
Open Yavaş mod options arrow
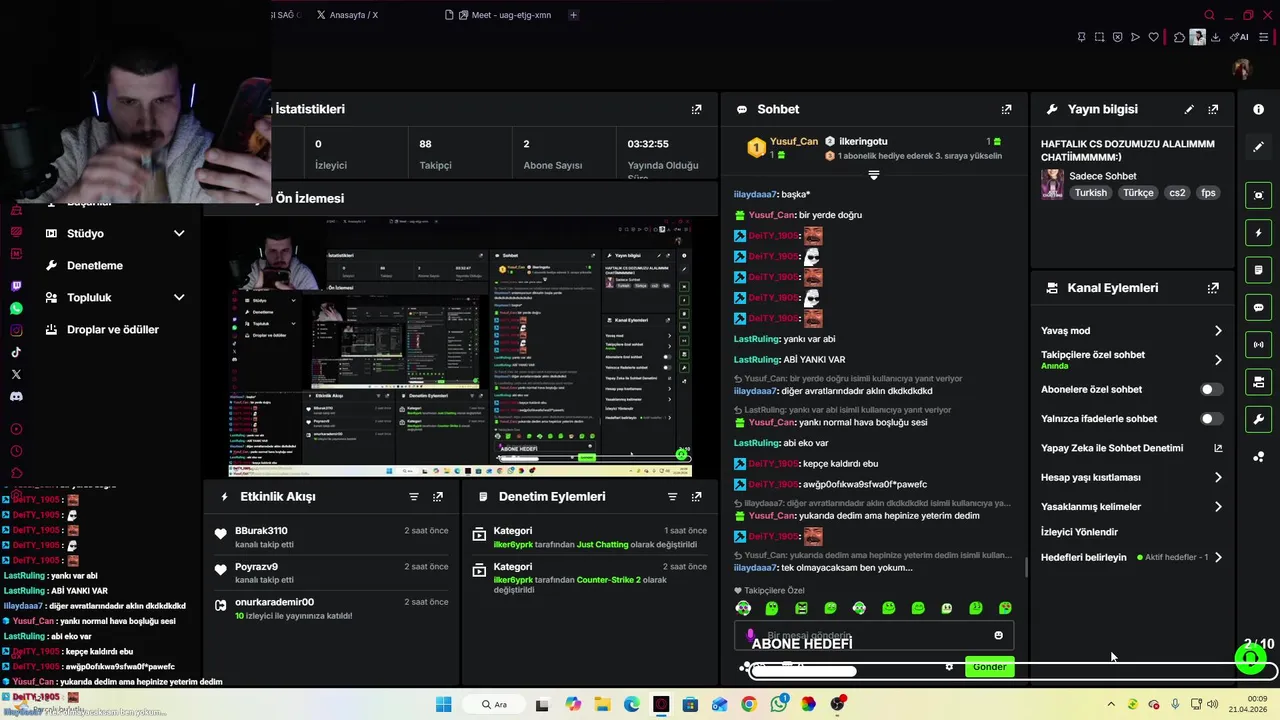click(1217, 331)
